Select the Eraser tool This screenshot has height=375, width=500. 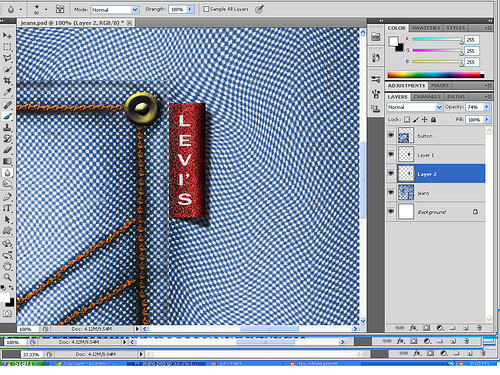7,150
